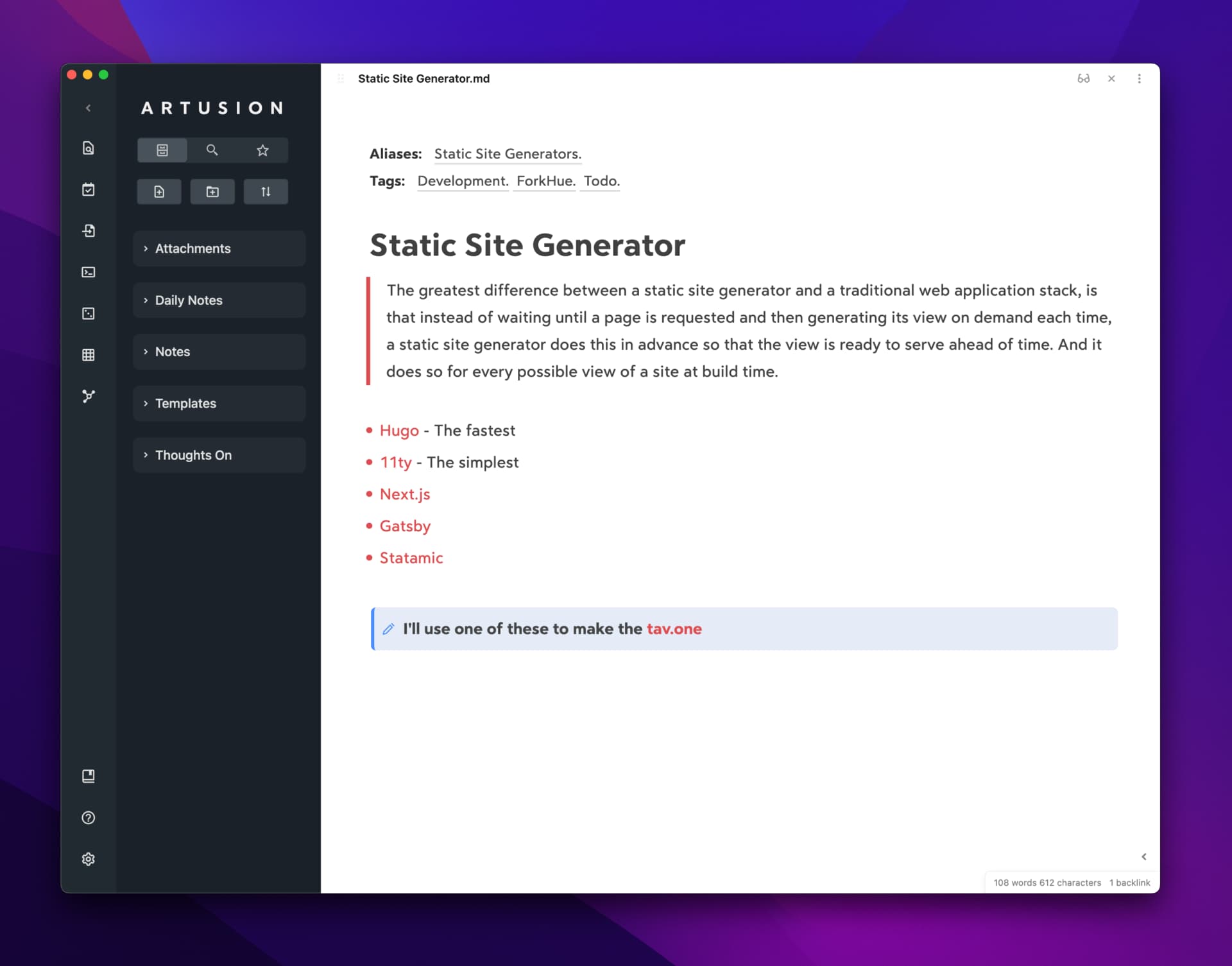The image size is (1232, 966).
Task: Expand the Daily Notes folder
Action: point(189,300)
